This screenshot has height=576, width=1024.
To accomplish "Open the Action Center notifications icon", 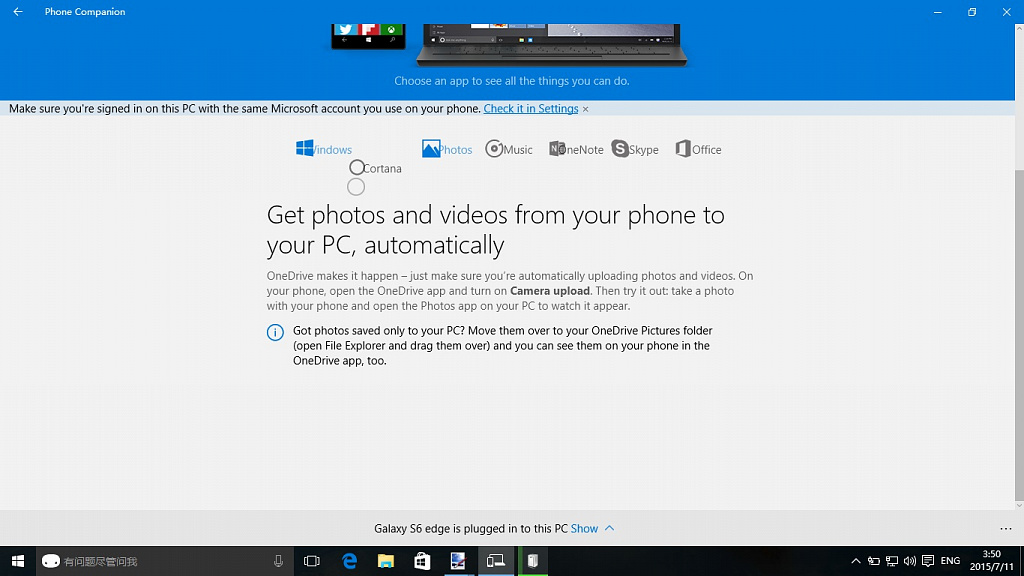I will tap(928, 561).
